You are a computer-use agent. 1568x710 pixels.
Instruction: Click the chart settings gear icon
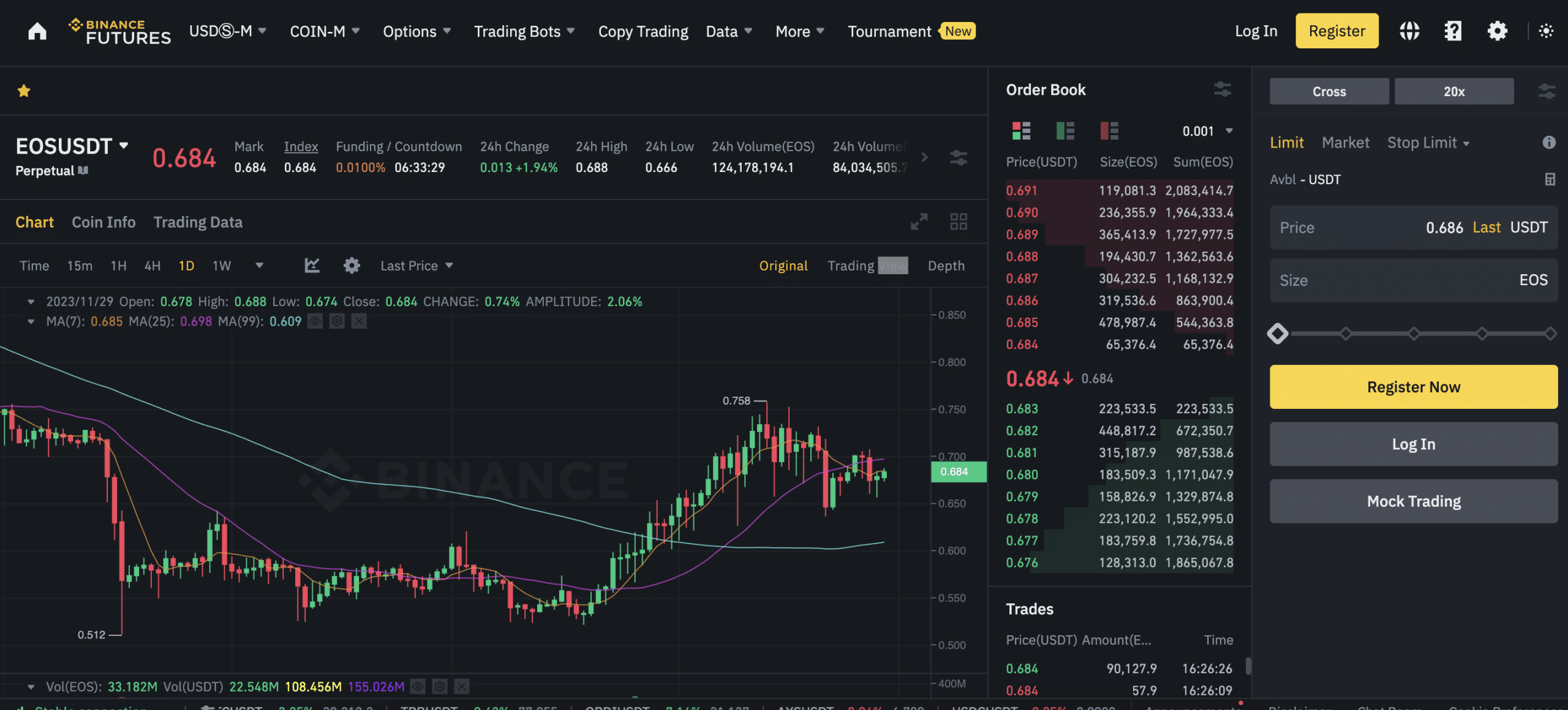click(x=351, y=265)
